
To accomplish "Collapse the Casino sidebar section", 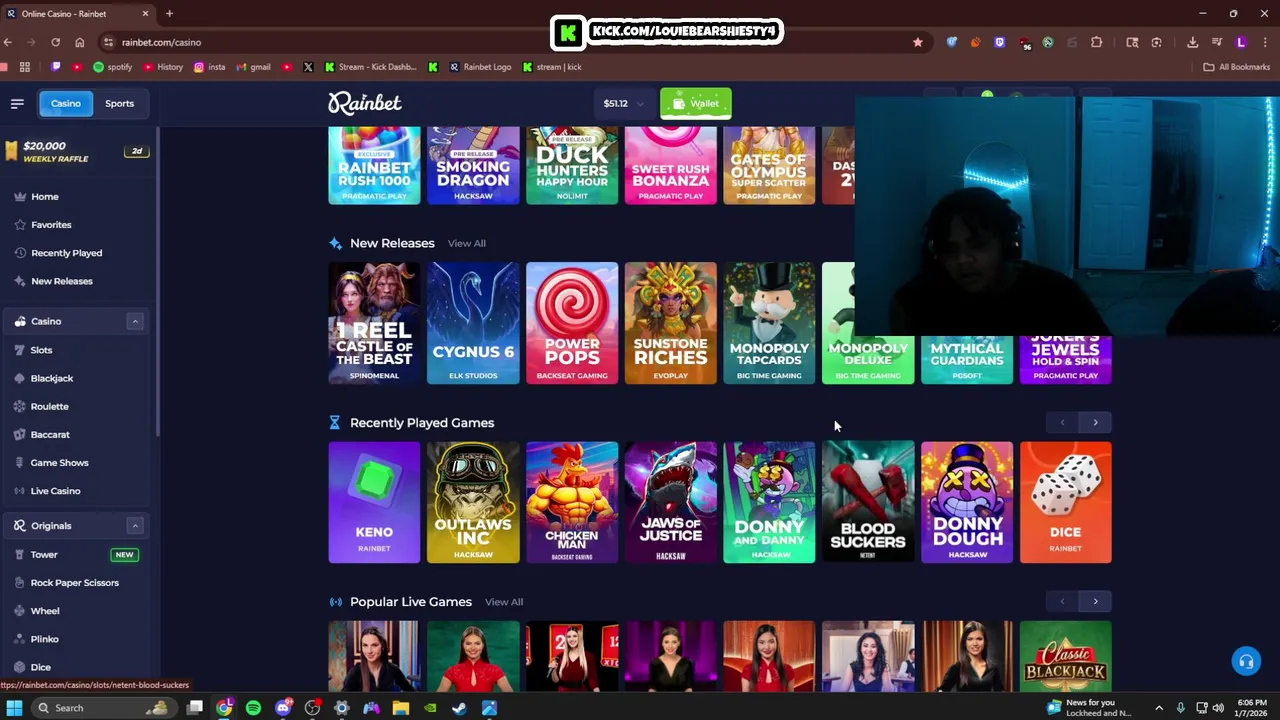I will tap(134, 321).
